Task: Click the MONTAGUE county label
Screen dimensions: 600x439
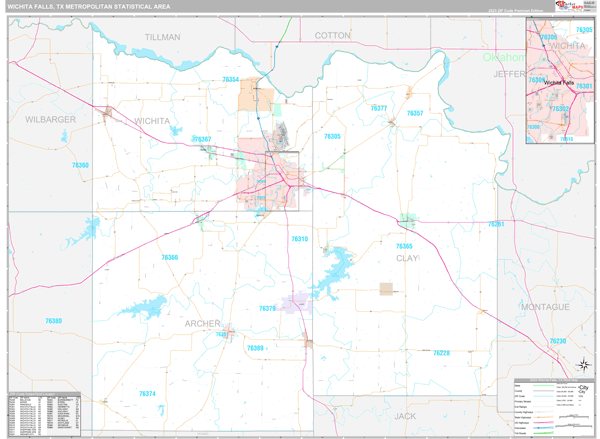Action: point(544,306)
